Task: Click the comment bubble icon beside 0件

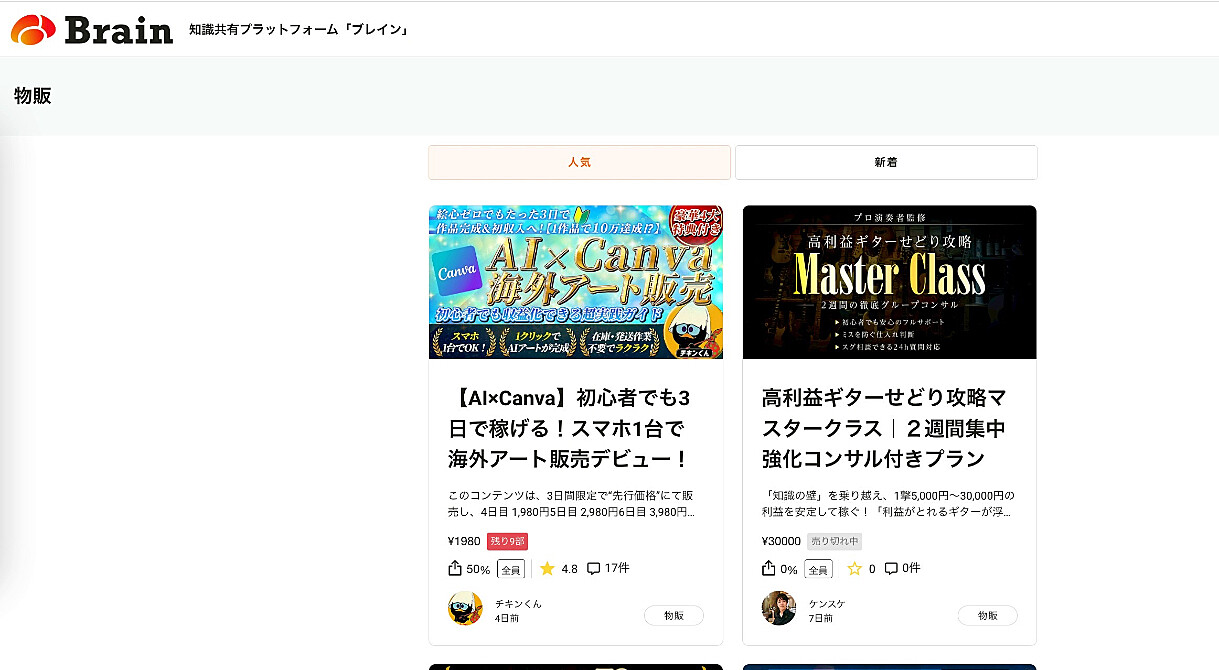Action: tap(892, 569)
